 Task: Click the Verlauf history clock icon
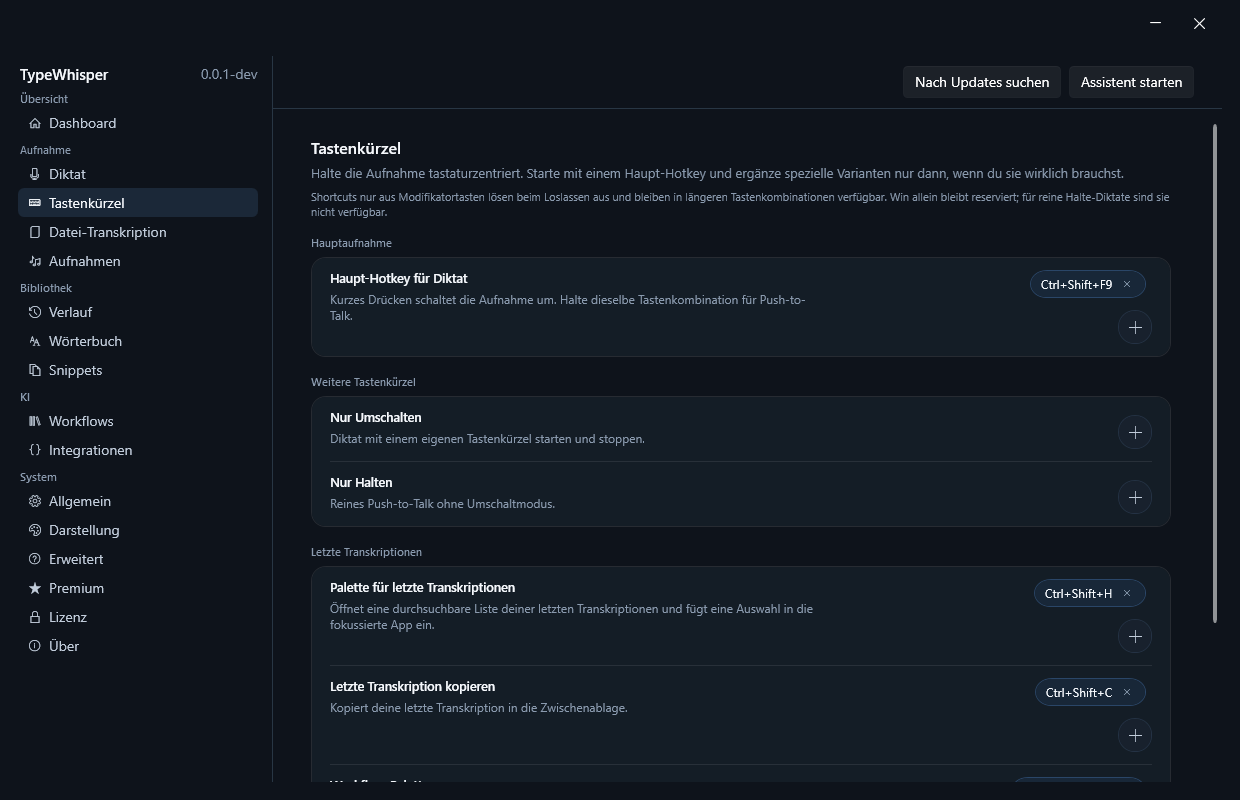pyautogui.click(x=35, y=312)
